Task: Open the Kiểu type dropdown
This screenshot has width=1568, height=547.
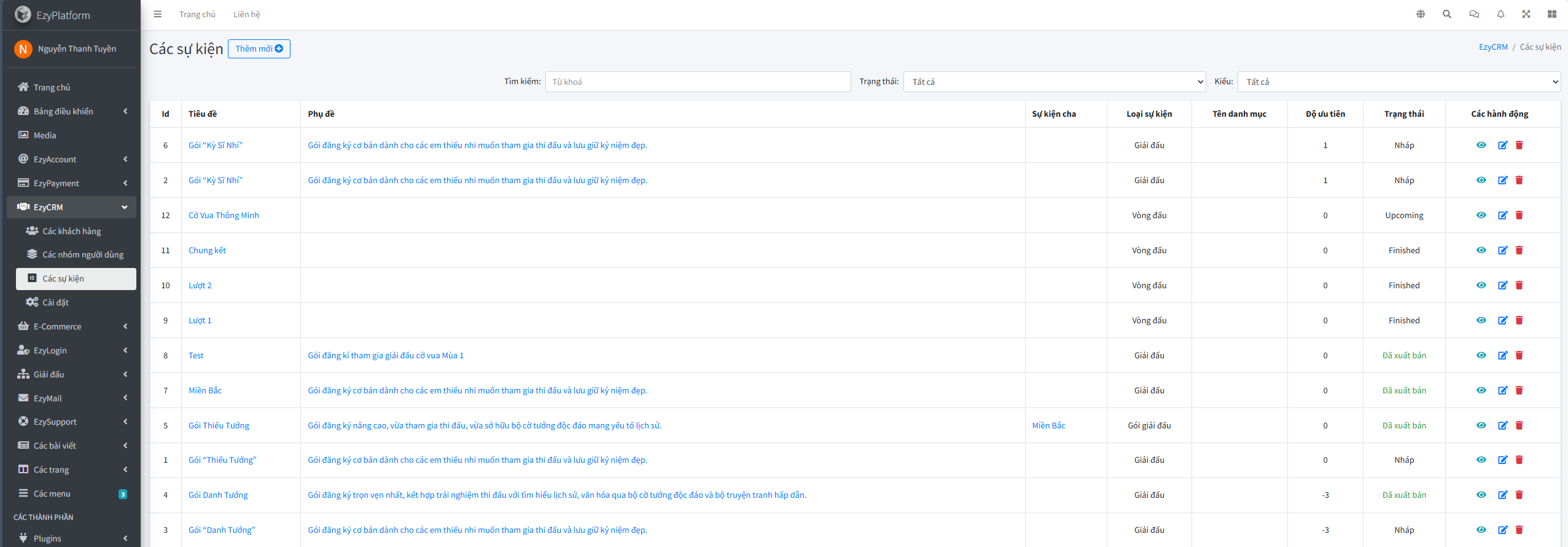Action: tap(1398, 82)
